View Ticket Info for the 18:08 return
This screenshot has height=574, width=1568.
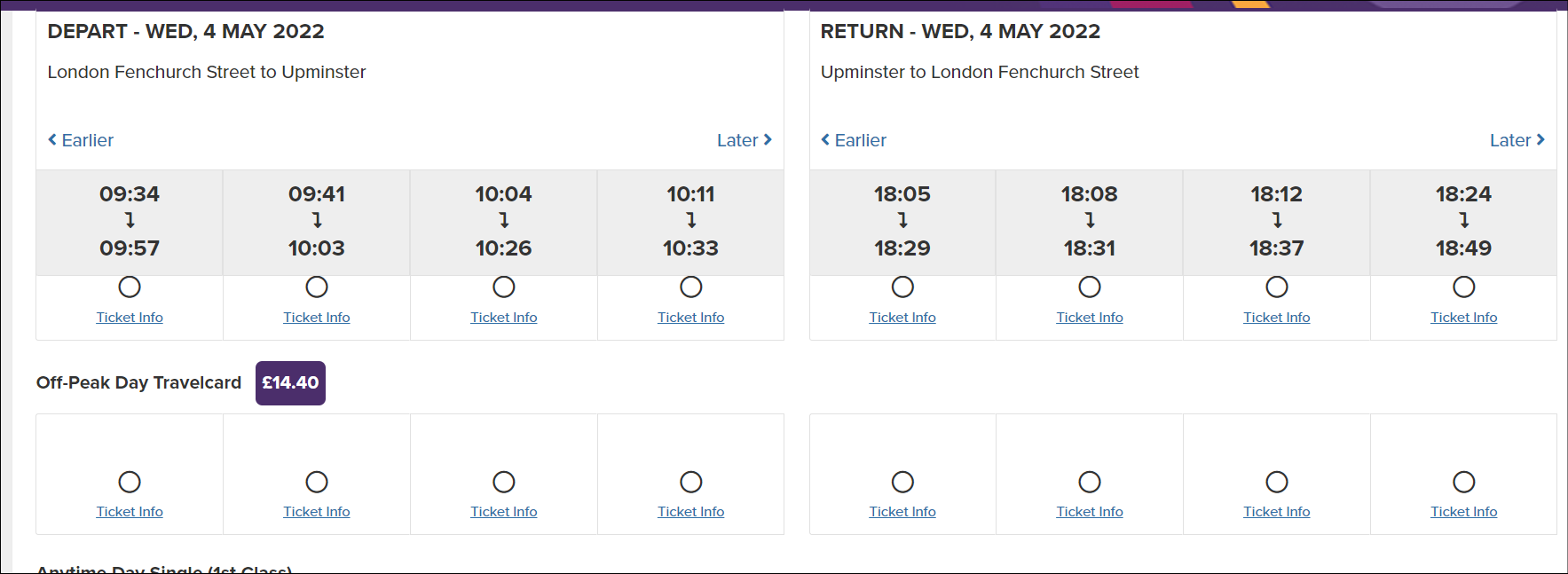click(1089, 317)
